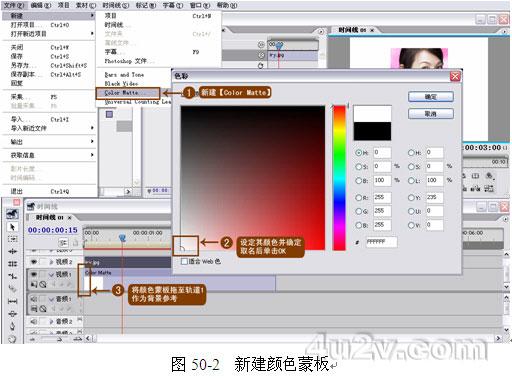Image resolution: width=512 pixels, height=378 pixels.
Task: Expand the 音频2 track triangle
Action: pyautogui.click(x=52, y=322)
